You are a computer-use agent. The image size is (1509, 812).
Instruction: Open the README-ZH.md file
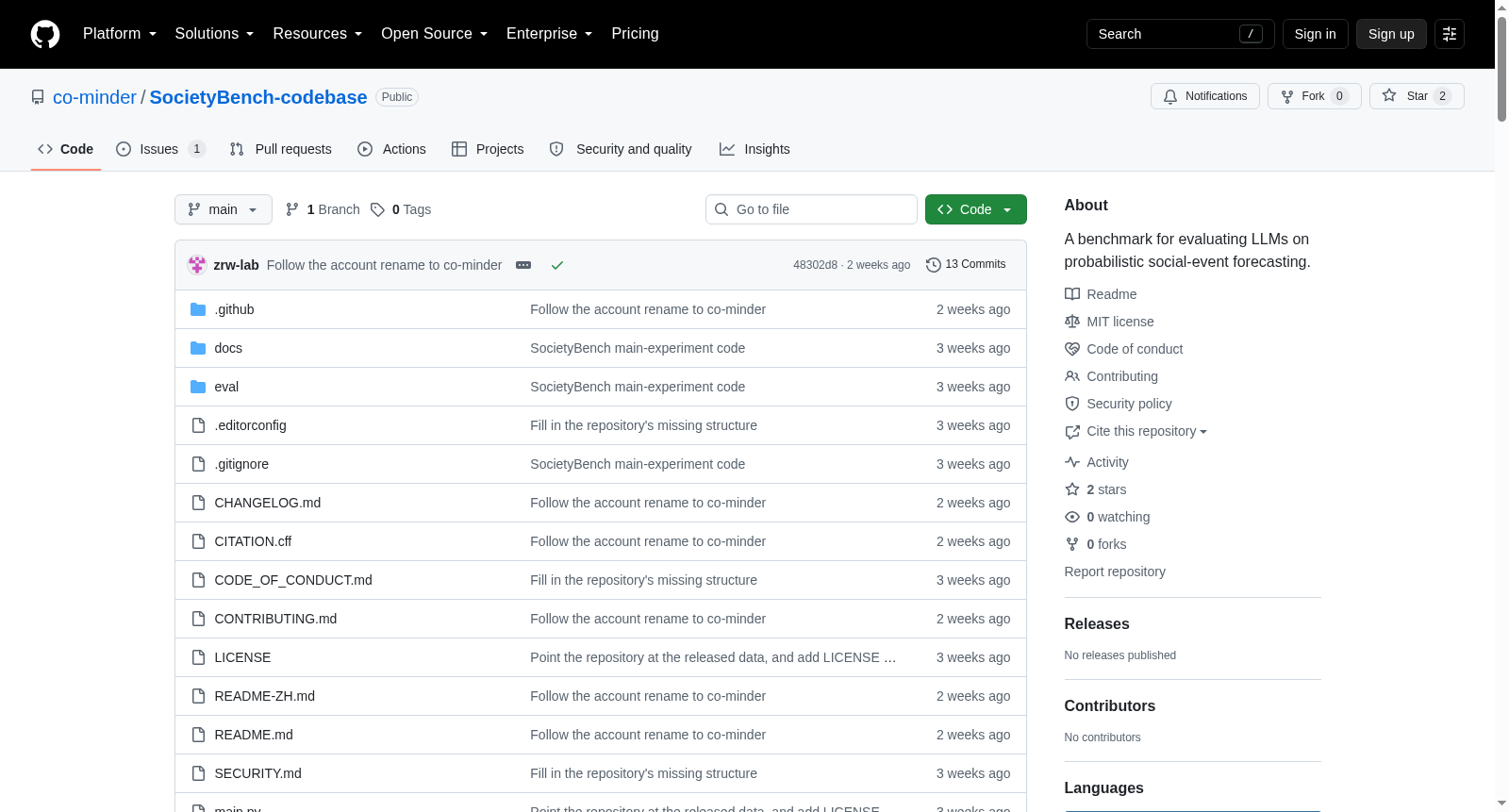click(265, 696)
